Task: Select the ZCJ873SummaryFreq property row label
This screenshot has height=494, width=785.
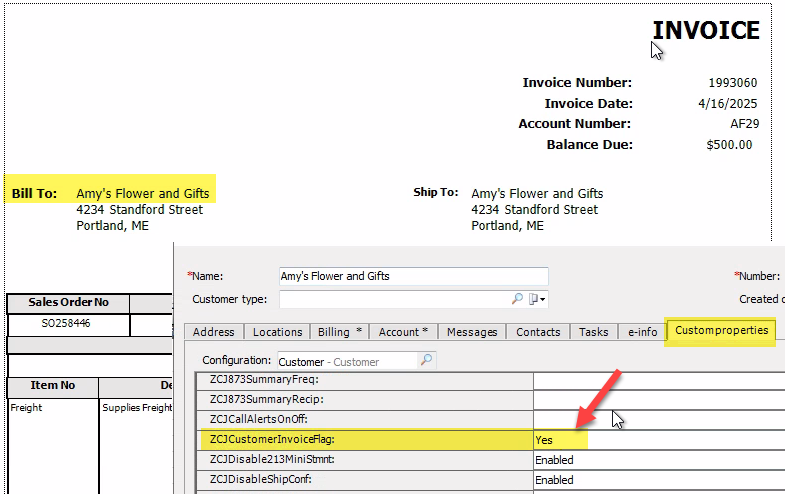Action: click(x=264, y=379)
